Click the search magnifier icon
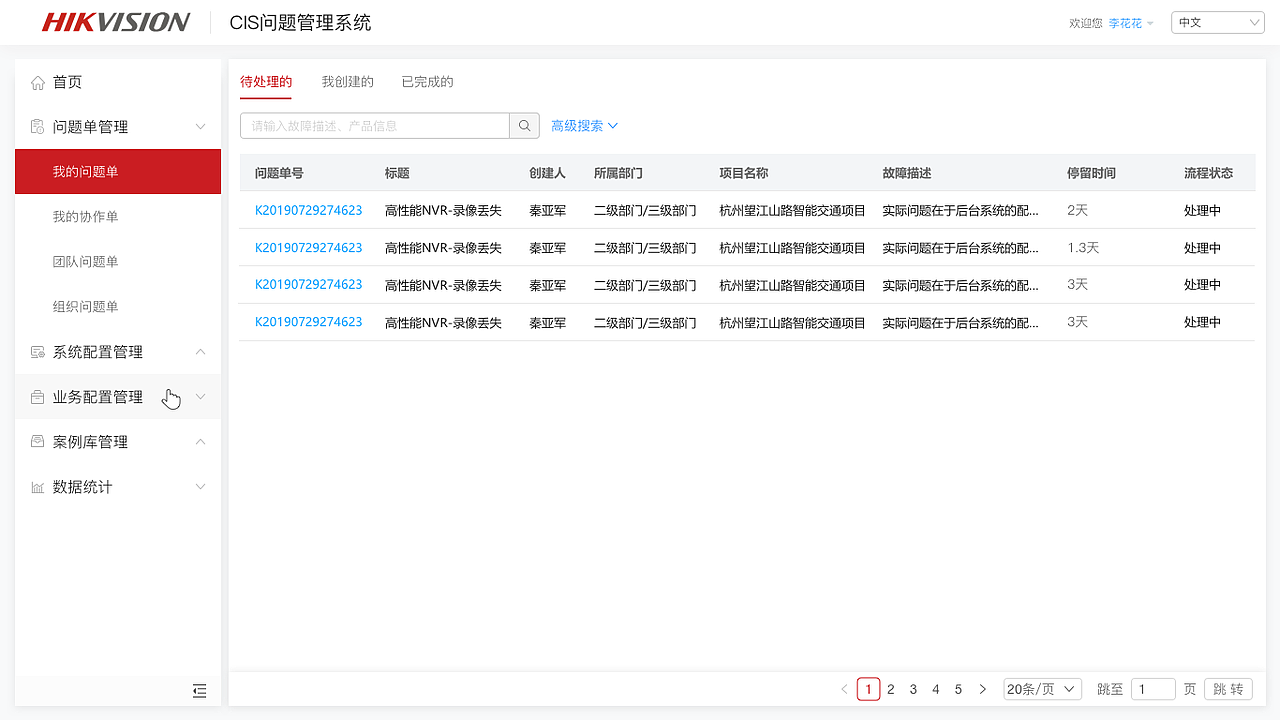The image size is (1280, 720). point(524,125)
